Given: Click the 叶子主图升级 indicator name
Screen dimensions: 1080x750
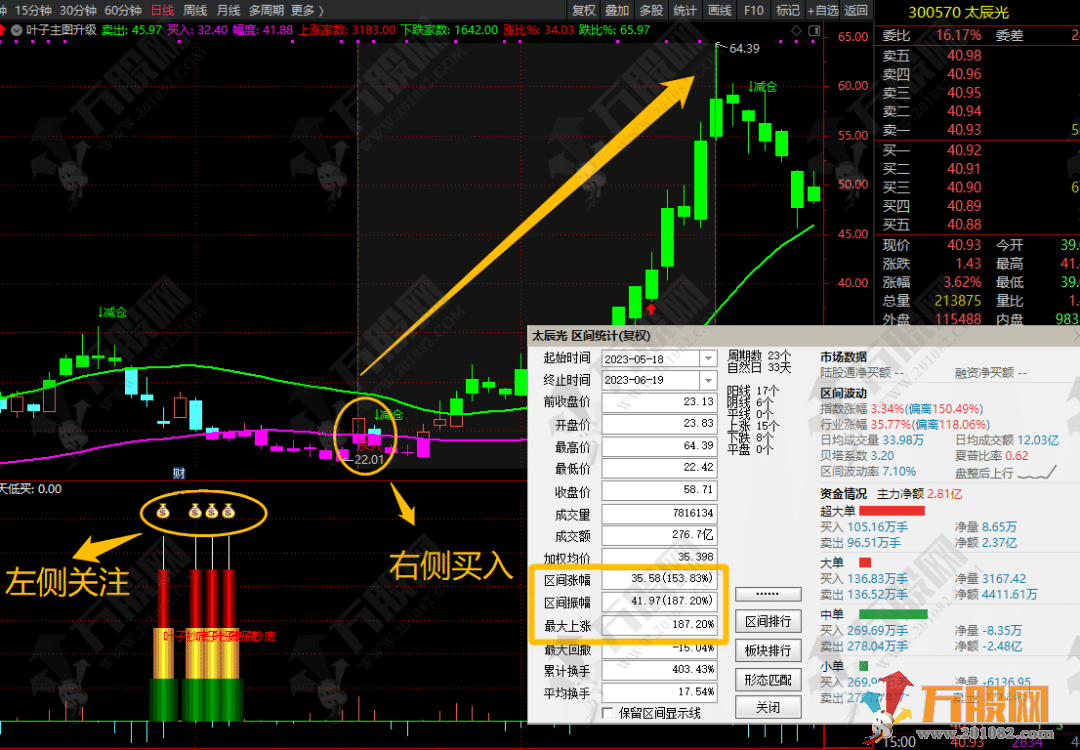Looking at the screenshot, I should (x=61, y=30).
